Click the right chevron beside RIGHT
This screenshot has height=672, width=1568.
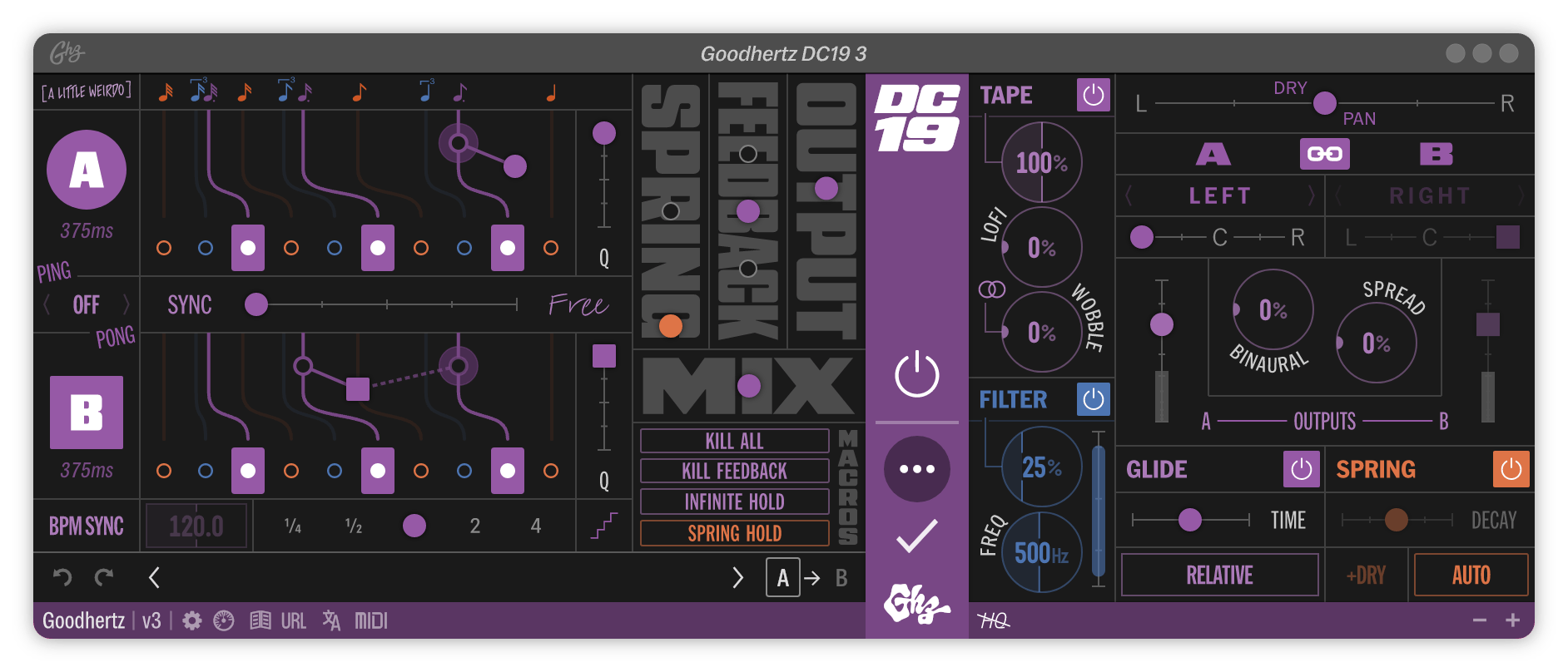click(1521, 195)
